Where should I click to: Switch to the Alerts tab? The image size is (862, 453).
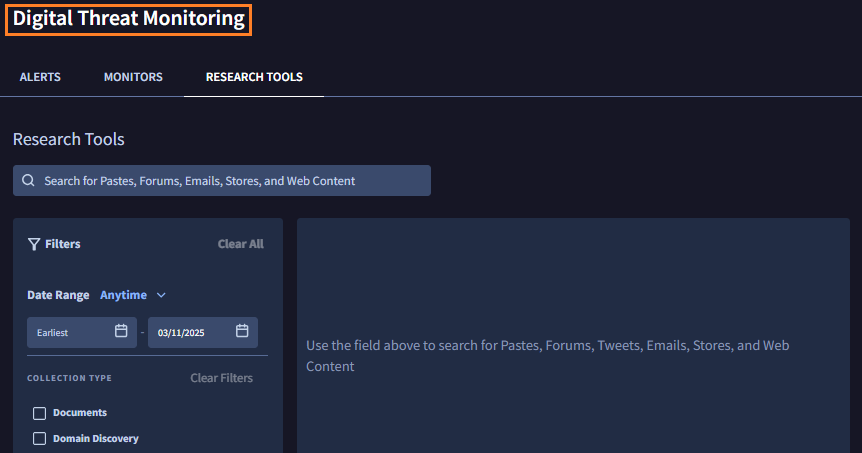click(x=40, y=77)
